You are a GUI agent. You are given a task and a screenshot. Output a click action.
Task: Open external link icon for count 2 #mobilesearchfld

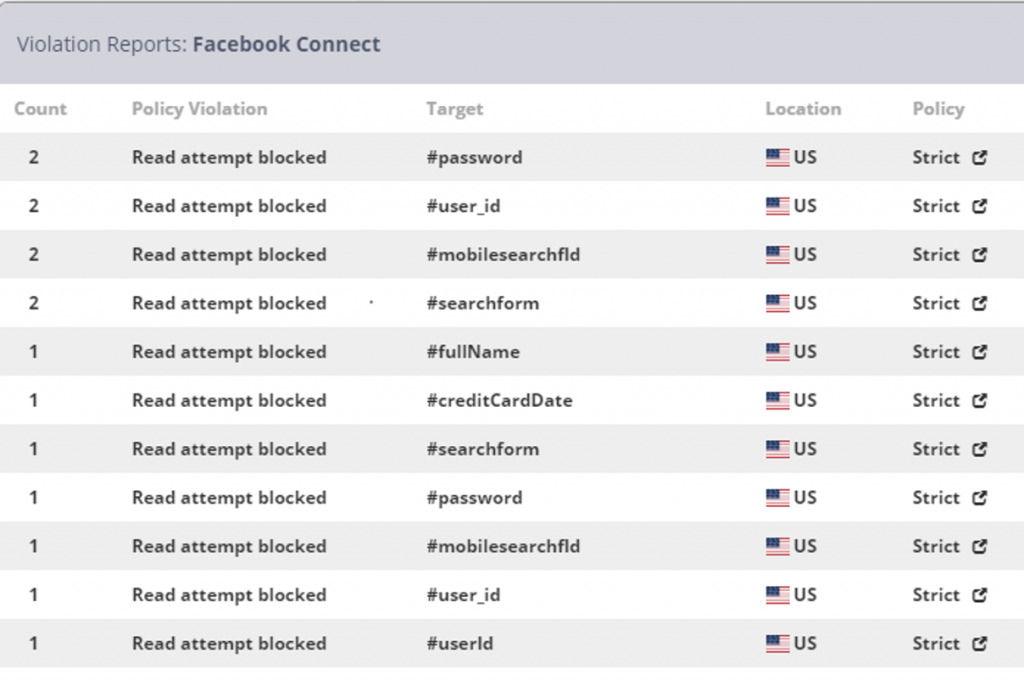(979, 255)
